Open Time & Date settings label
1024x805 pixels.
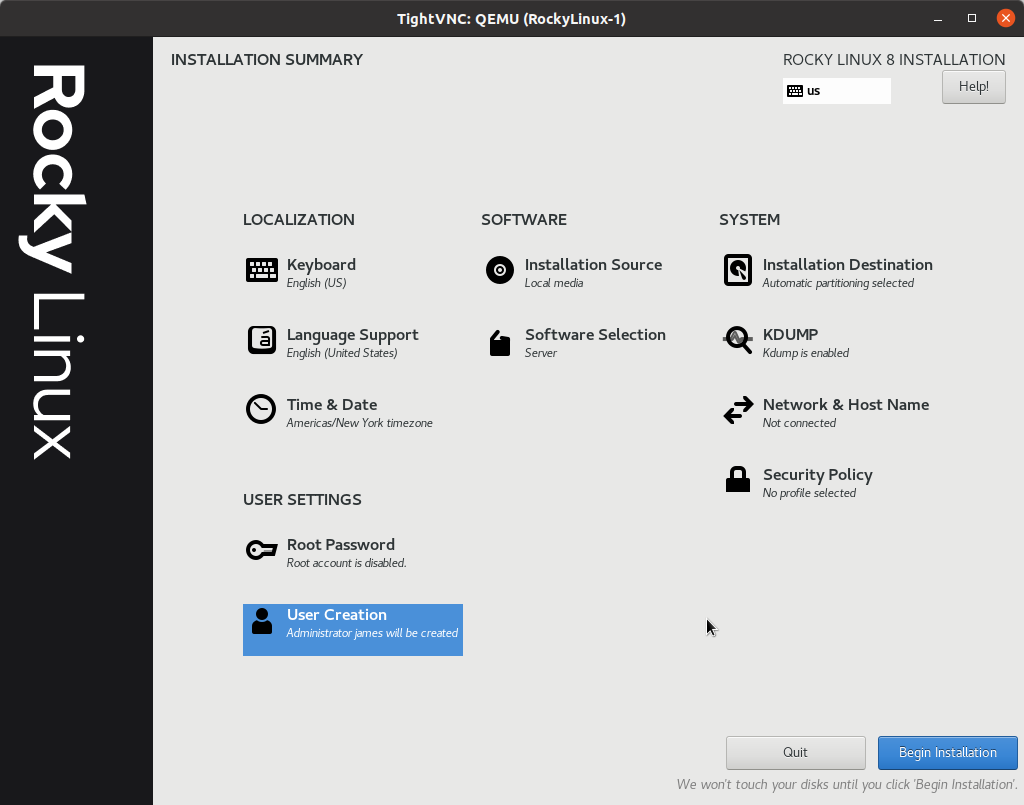(x=332, y=405)
